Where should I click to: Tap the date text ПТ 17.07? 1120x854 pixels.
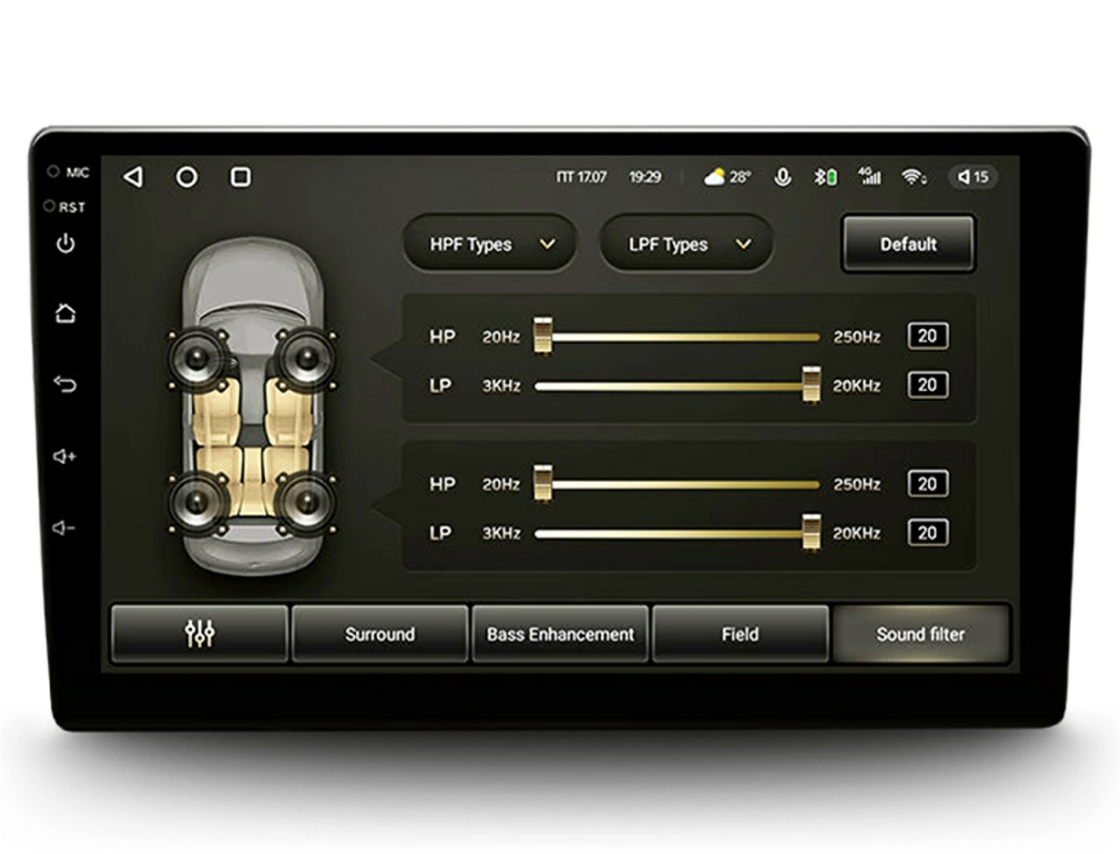581,177
